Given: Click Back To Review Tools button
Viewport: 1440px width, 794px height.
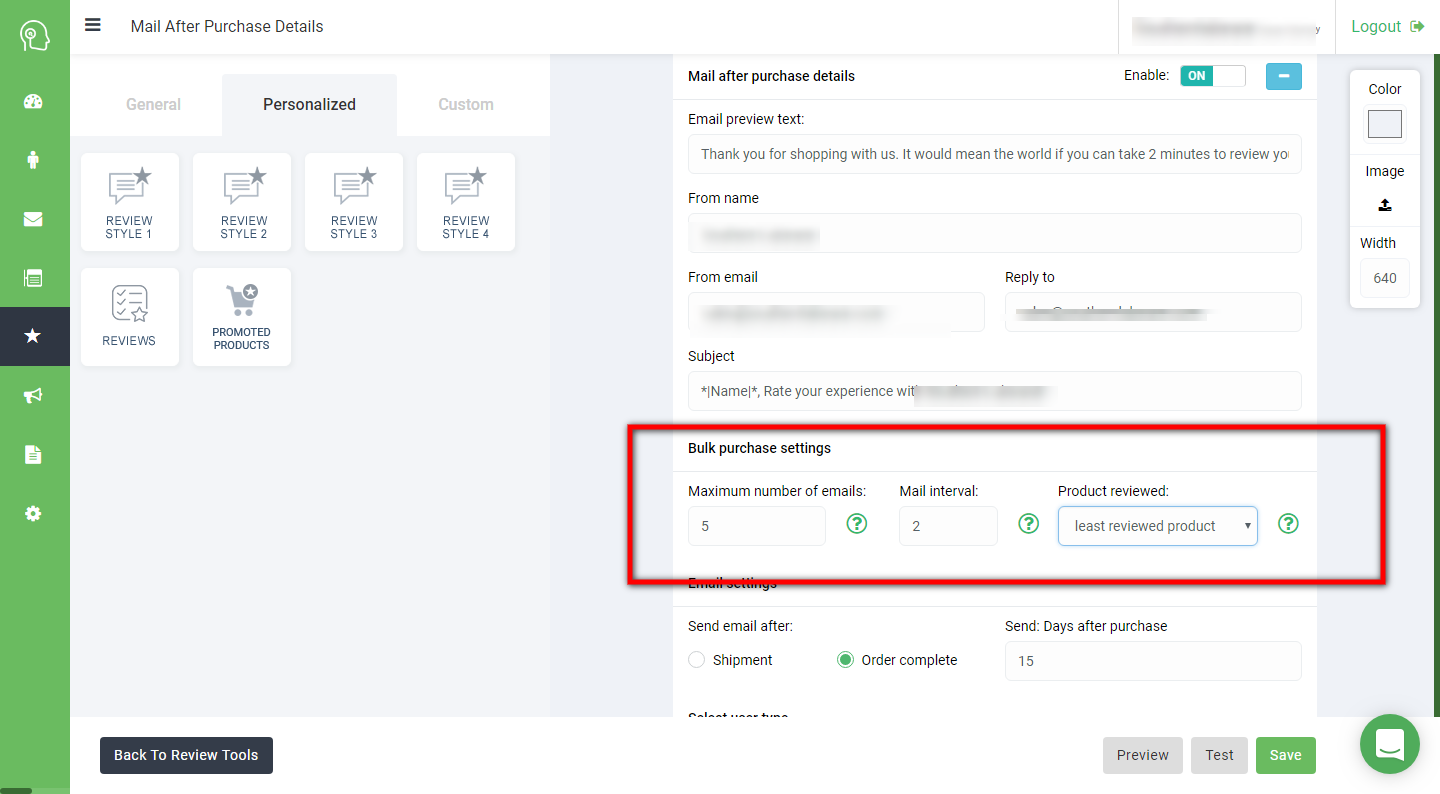Looking at the screenshot, I should coord(186,755).
